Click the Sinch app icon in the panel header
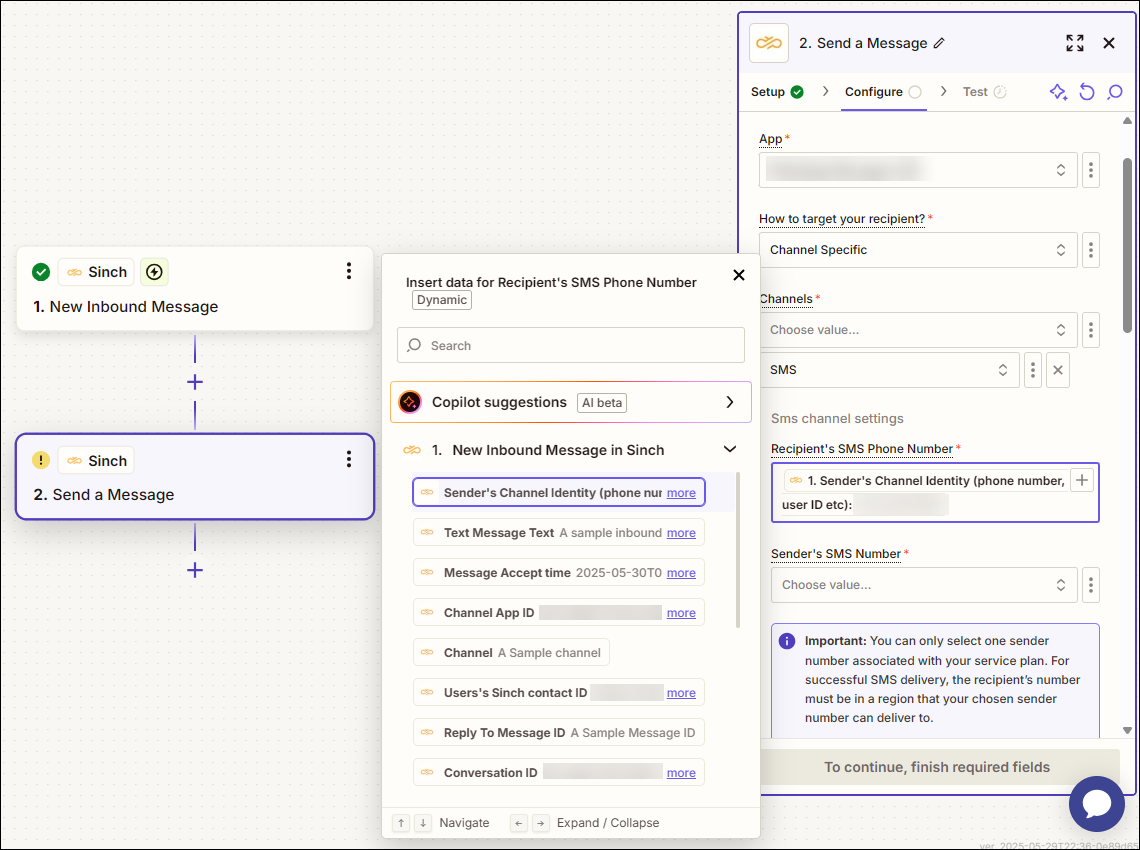 pos(768,43)
